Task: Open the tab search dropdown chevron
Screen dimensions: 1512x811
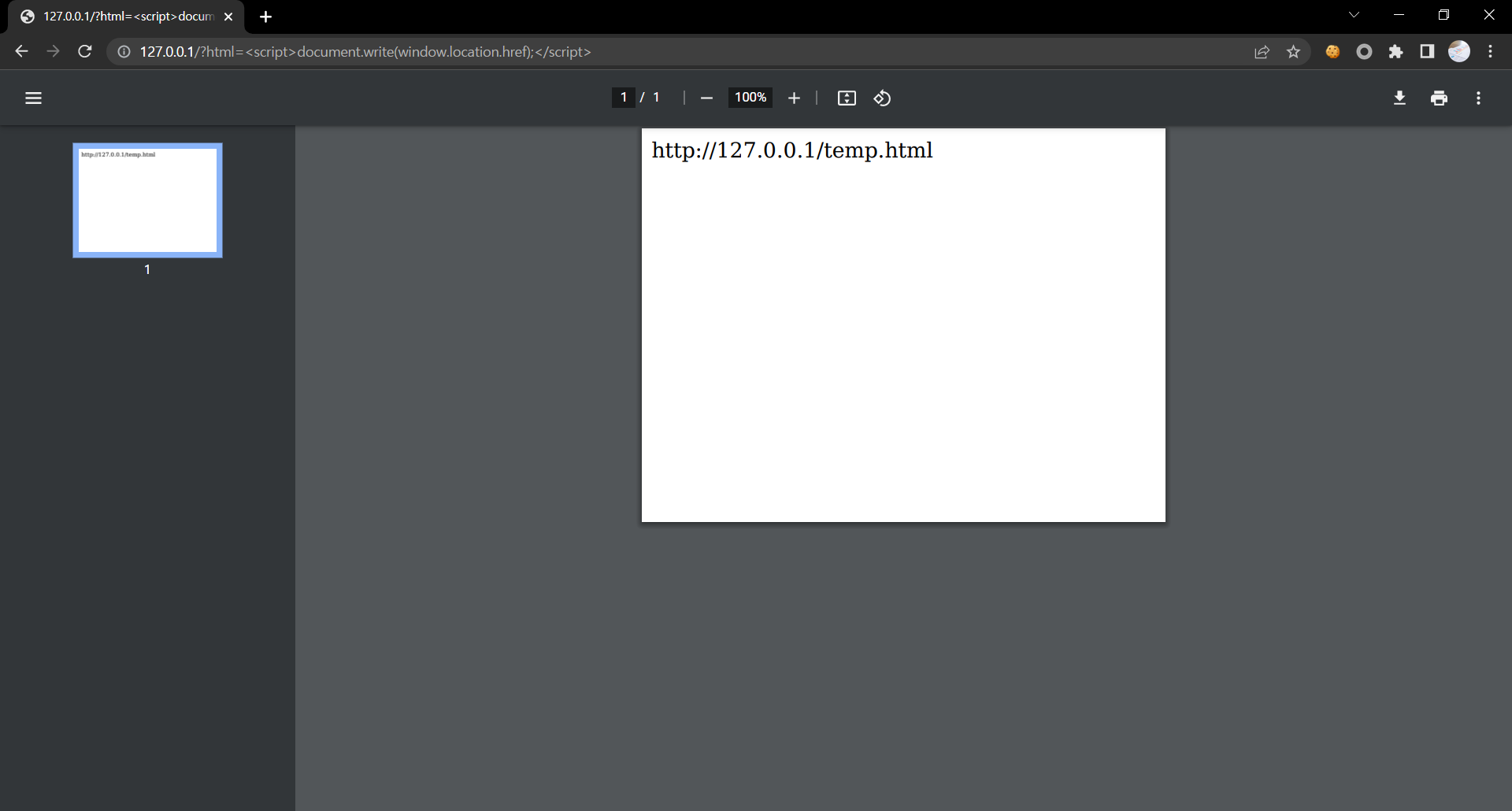Action: click(x=1354, y=15)
